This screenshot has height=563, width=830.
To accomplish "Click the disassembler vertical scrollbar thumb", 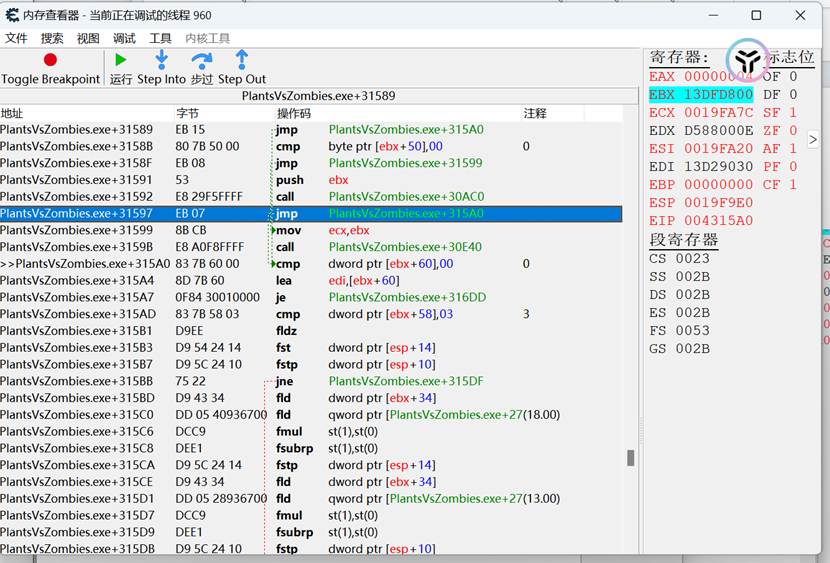I will coord(630,458).
